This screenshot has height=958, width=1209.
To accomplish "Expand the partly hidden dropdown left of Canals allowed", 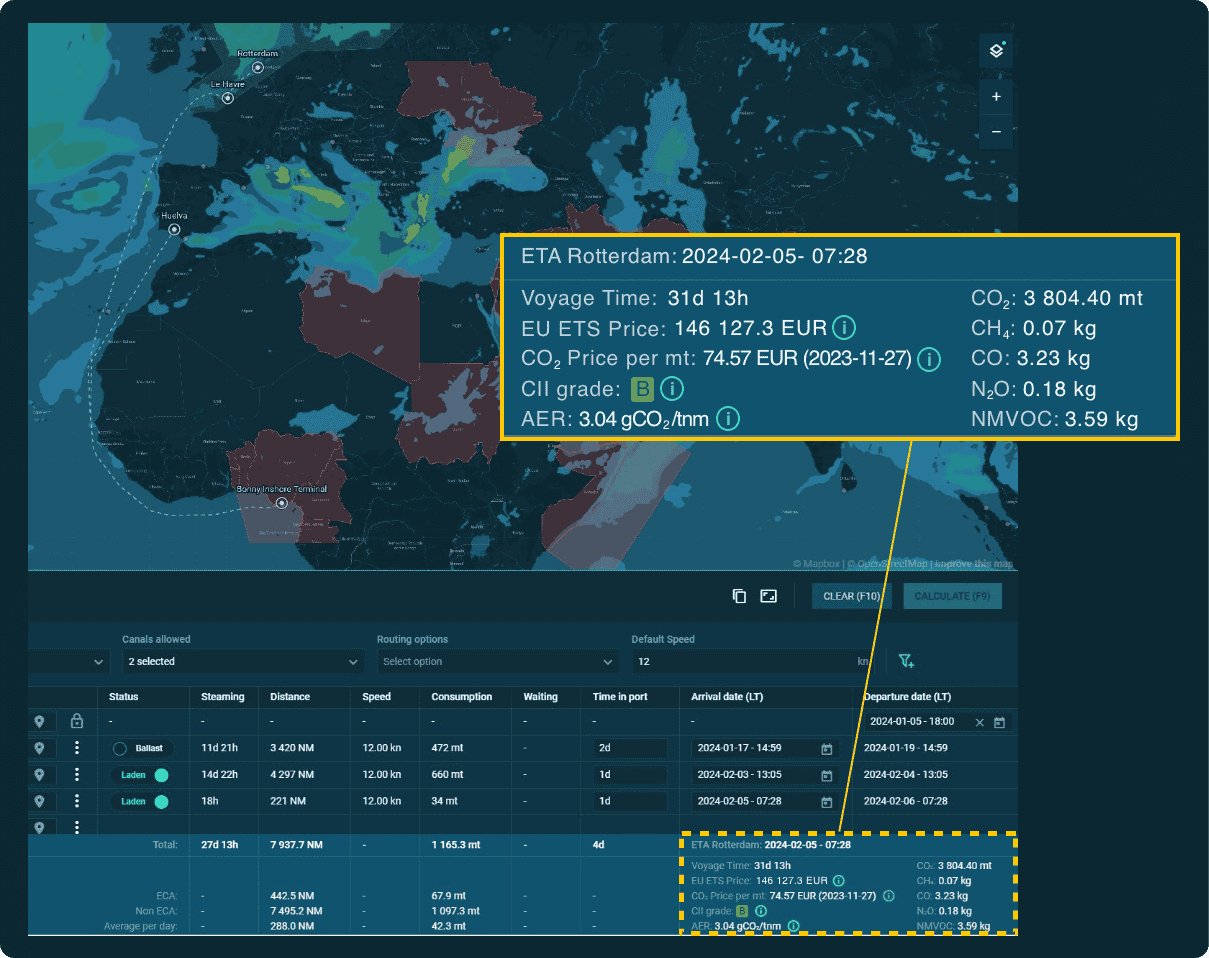I will [x=68, y=661].
